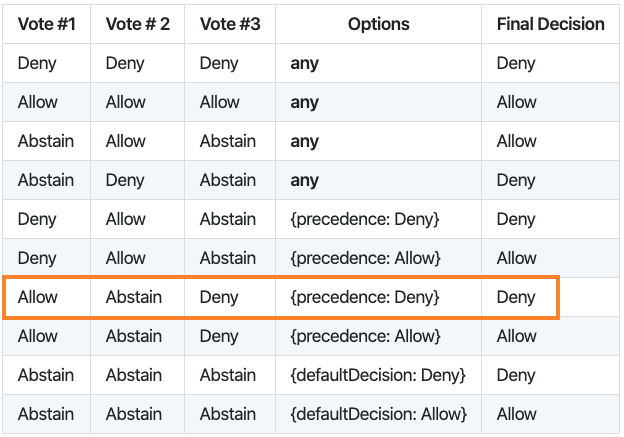Select the "Vote #3" column header
Viewport: 624px width, 437px height.
pos(230,24)
